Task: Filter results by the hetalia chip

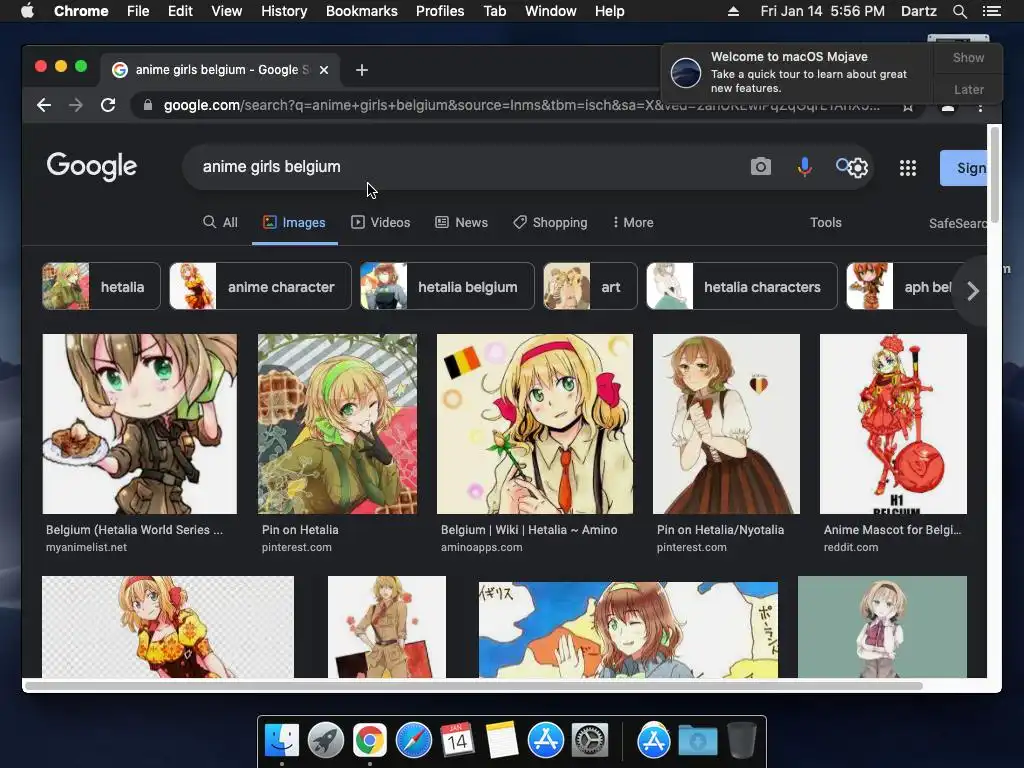Action: pos(101,286)
